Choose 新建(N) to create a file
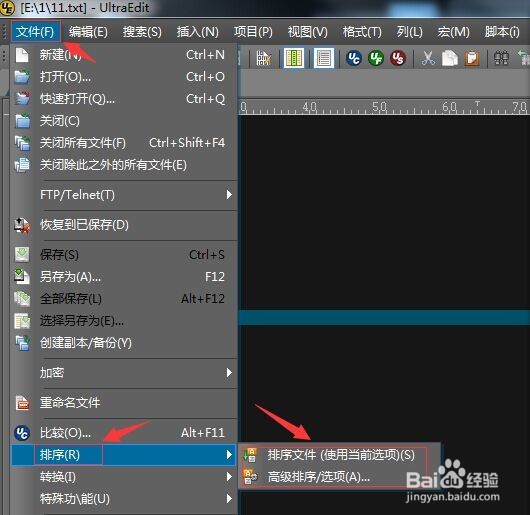 coord(124,55)
